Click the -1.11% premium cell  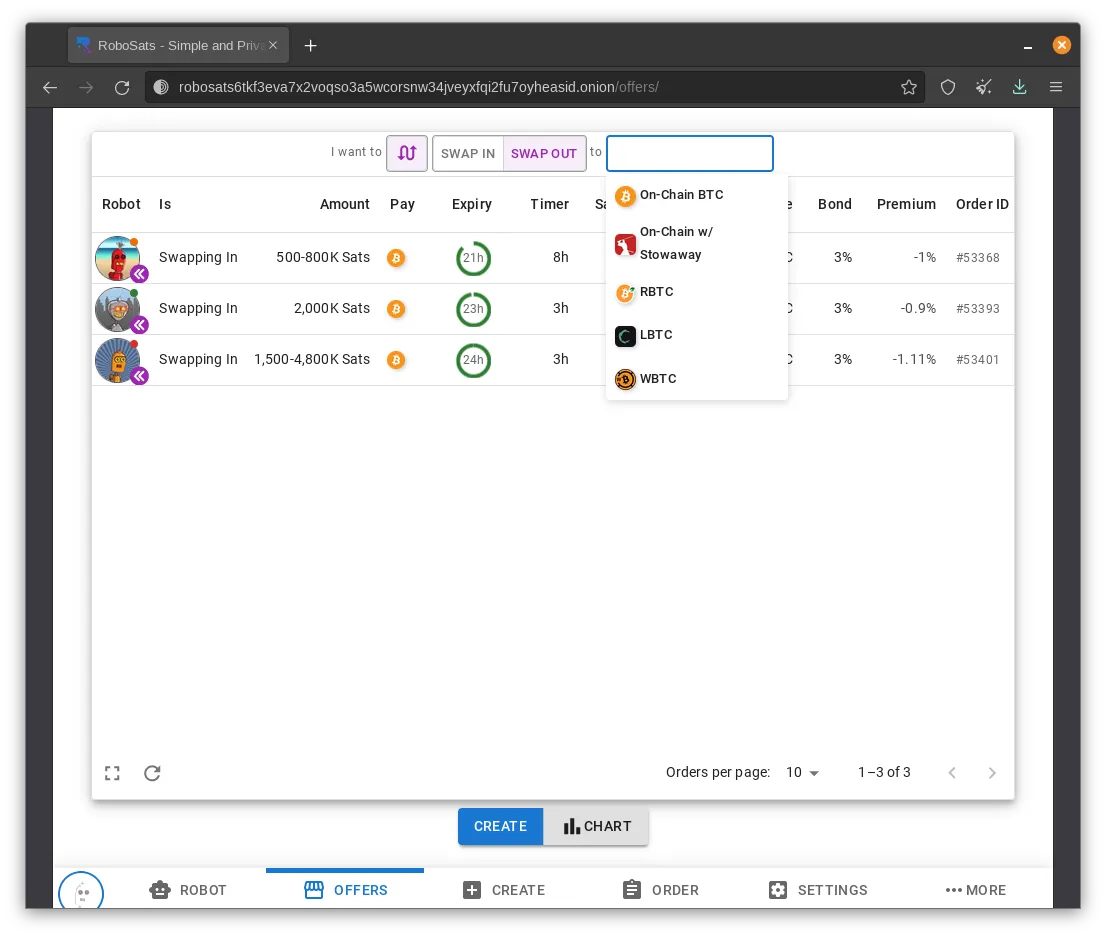(x=914, y=359)
